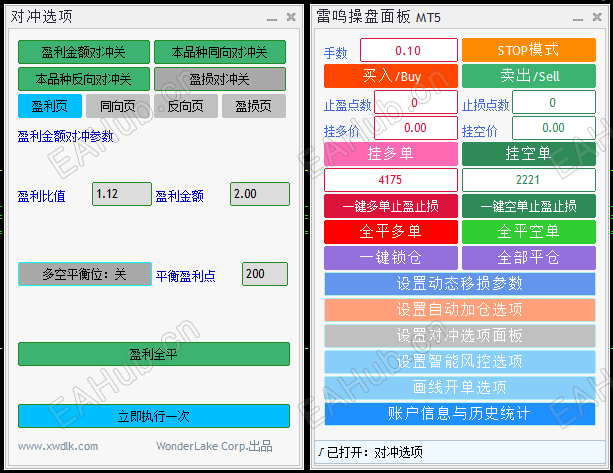The height and width of the screenshot is (473, 613).
Task: Toggle 多空平衡位：关 button
Action: pyautogui.click(x=85, y=274)
